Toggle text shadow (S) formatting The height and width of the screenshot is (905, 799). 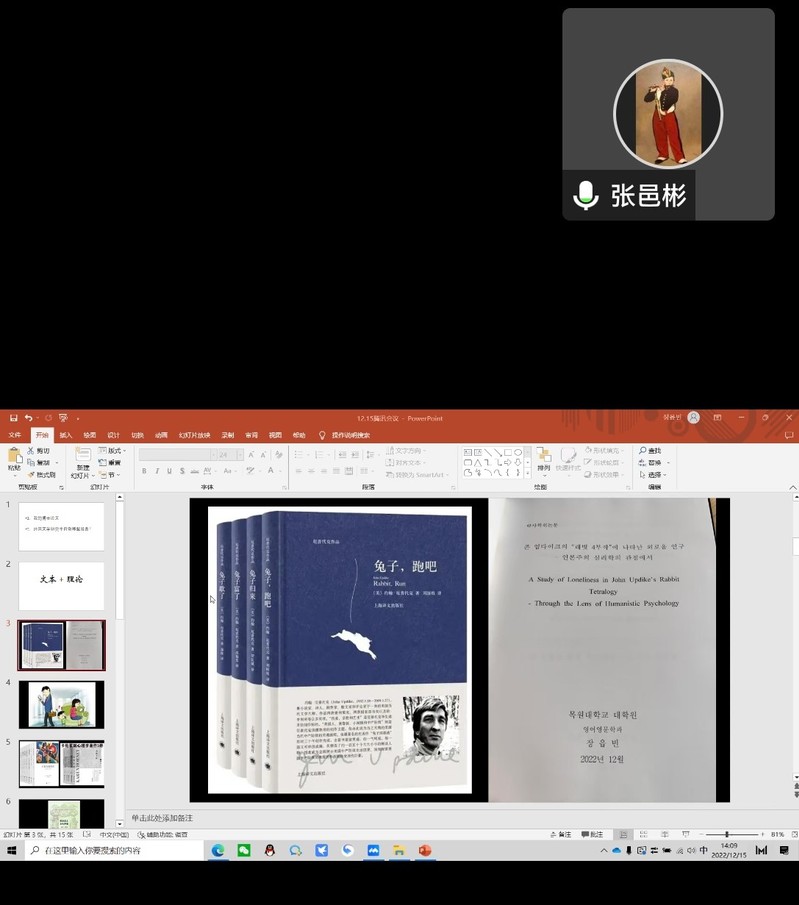tap(182, 471)
